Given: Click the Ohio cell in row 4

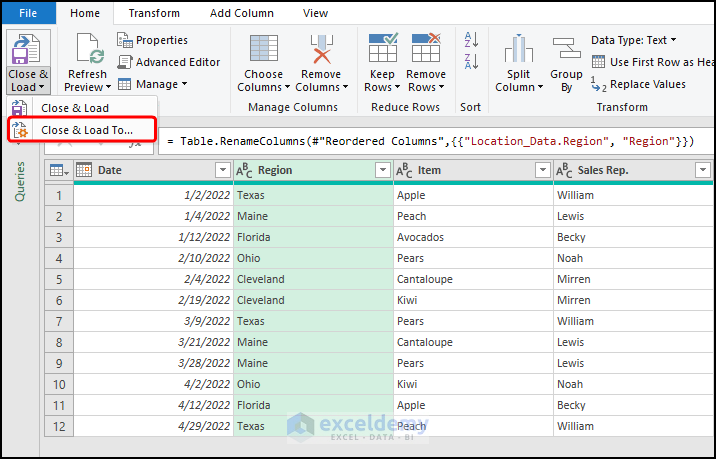Looking at the screenshot, I should pyautogui.click(x=313, y=258).
